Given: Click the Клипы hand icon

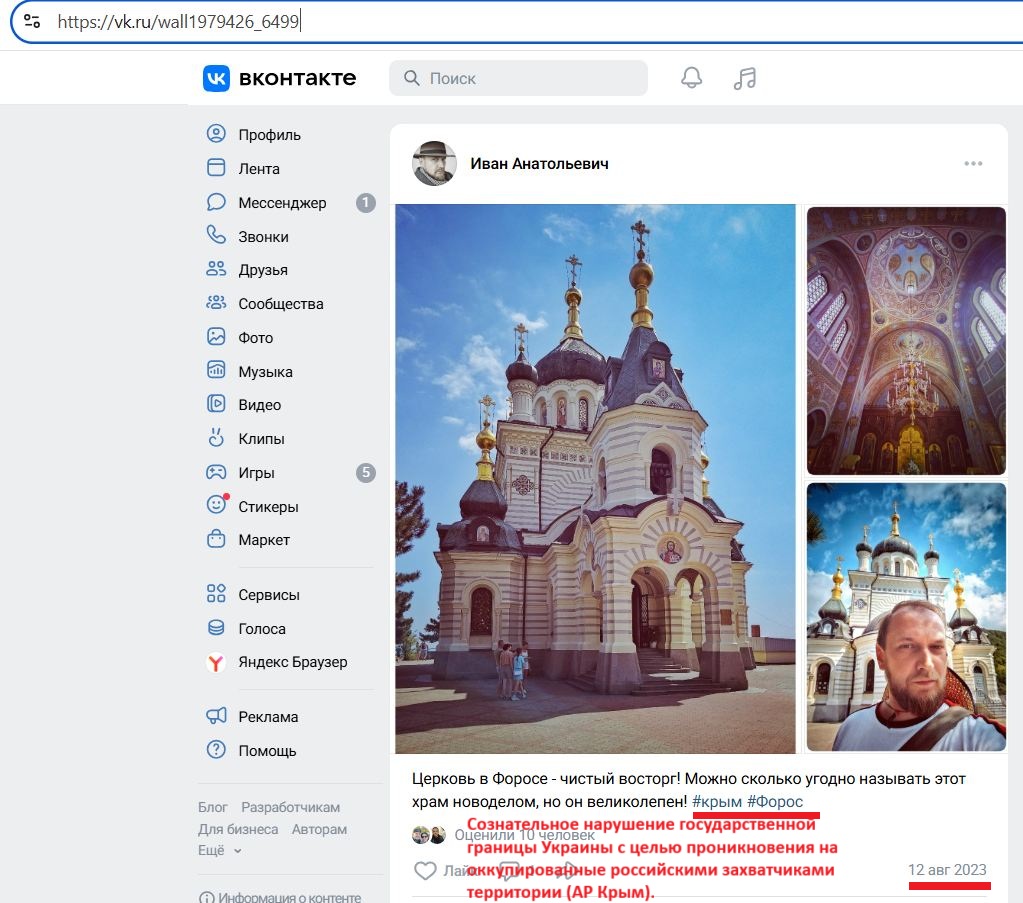Looking at the screenshot, I should [216, 438].
